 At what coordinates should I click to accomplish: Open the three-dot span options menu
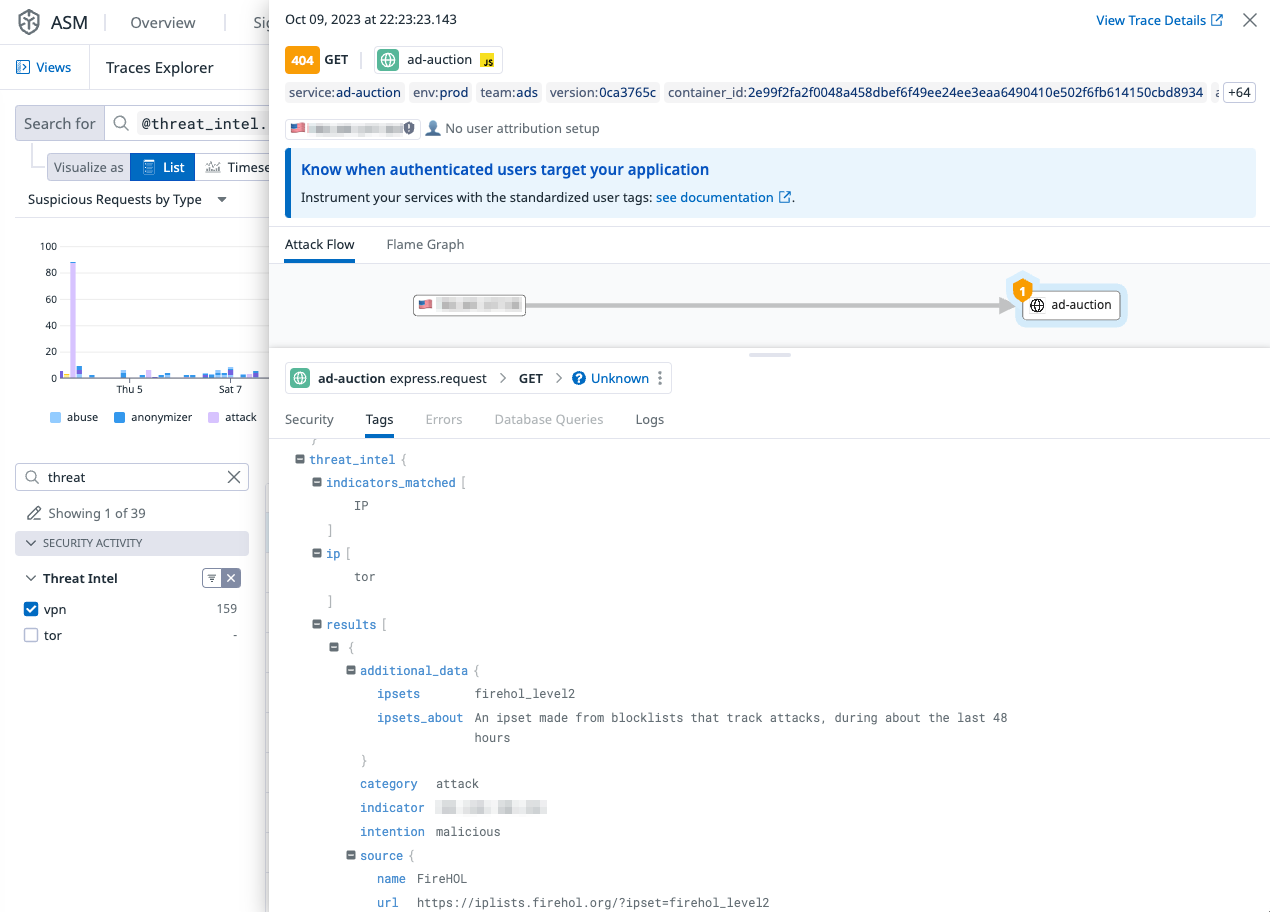pyautogui.click(x=659, y=378)
